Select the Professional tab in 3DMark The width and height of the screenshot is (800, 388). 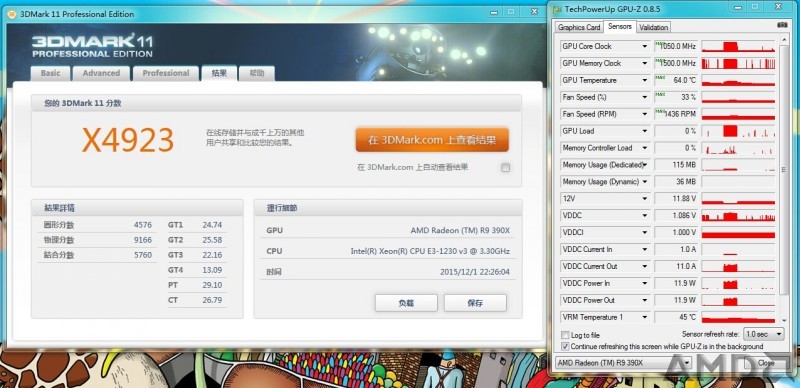click(x=166, y=73)
